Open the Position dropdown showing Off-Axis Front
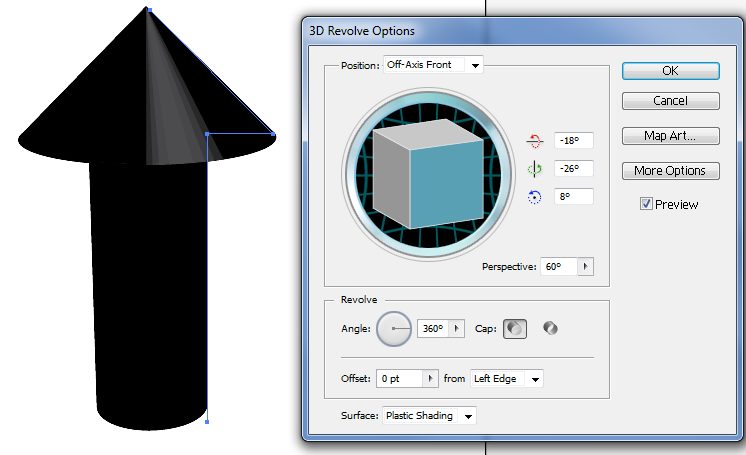This screenshot has height=455, width=746. (433, 65)
